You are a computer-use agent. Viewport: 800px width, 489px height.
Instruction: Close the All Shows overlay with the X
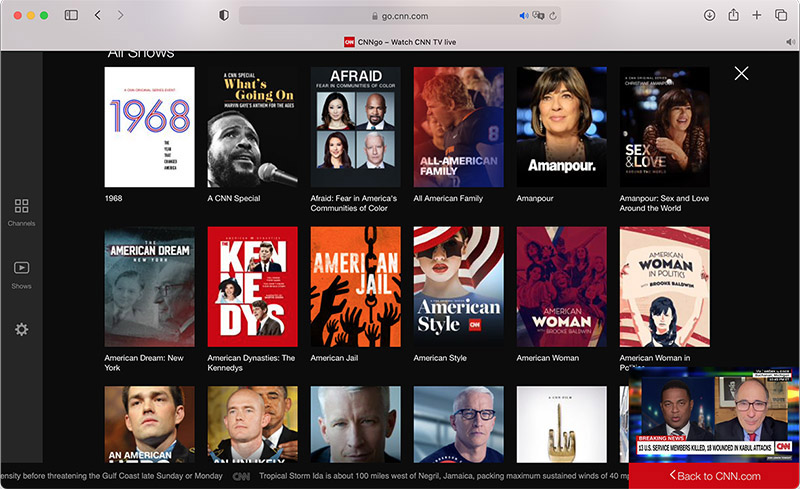click(741, 73)
